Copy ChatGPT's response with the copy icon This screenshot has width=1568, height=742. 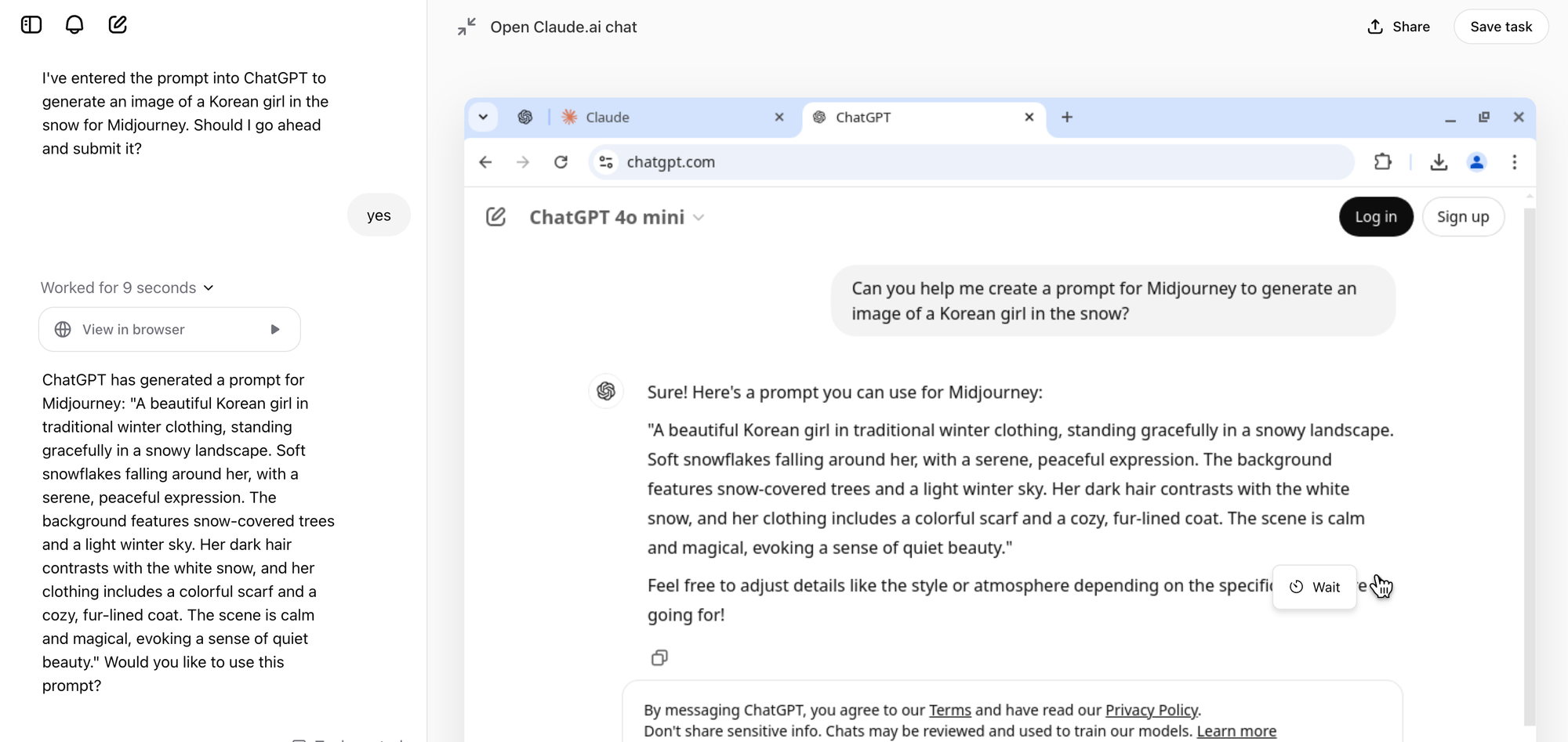coord(659,657)
